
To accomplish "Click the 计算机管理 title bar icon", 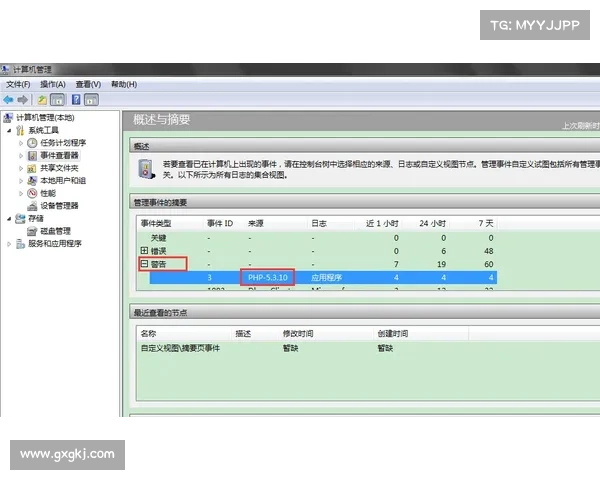I will click(x=5, y=70).
